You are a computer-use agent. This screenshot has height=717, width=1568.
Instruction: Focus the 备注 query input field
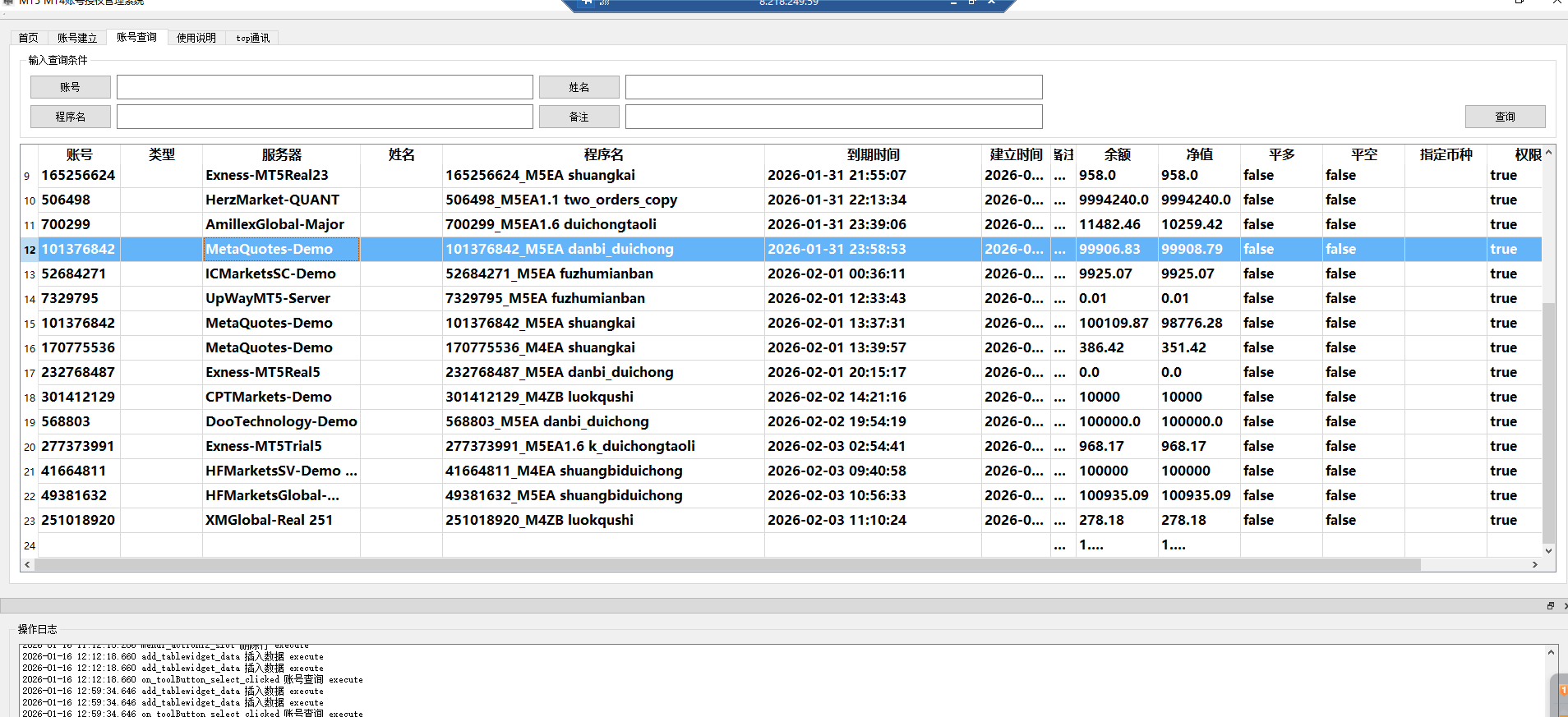click(833, 117)
